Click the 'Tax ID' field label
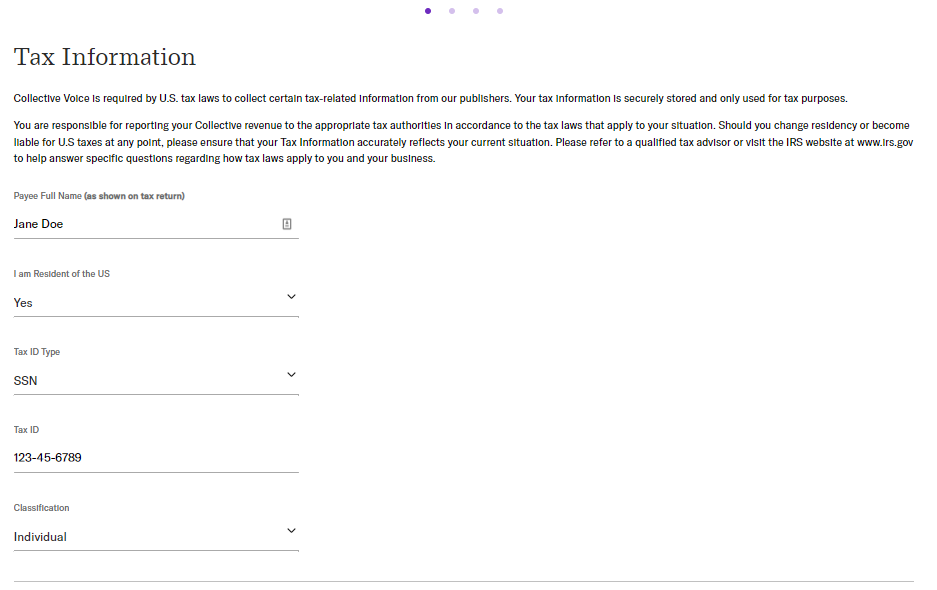Viewport: 937px width, 590px height. click(26, 430)
